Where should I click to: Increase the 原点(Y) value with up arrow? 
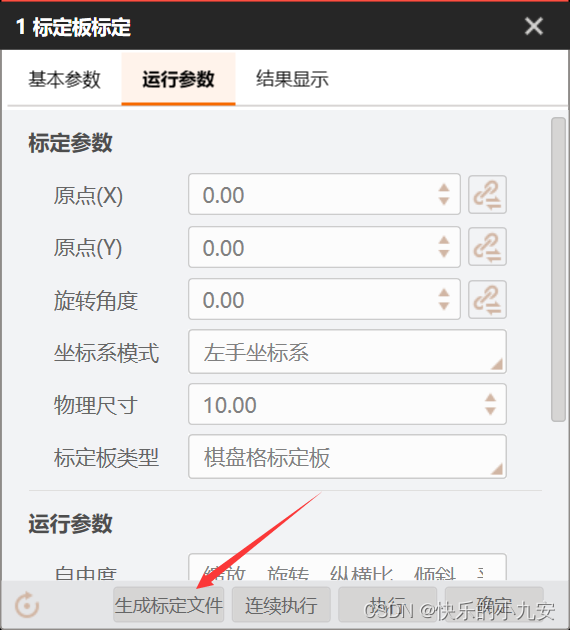[444, 240]
